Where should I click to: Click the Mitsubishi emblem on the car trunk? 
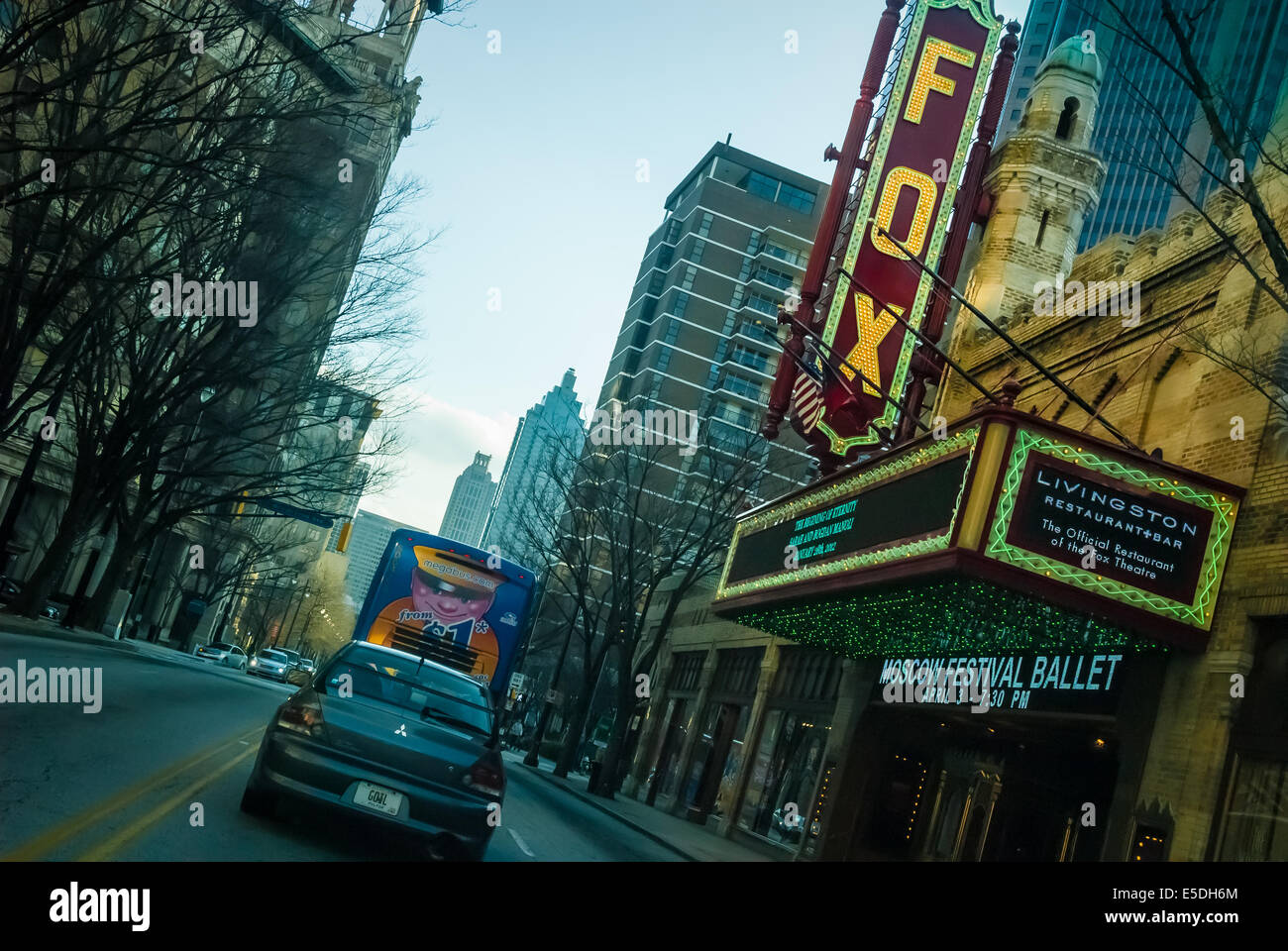[x=402, y=729]
